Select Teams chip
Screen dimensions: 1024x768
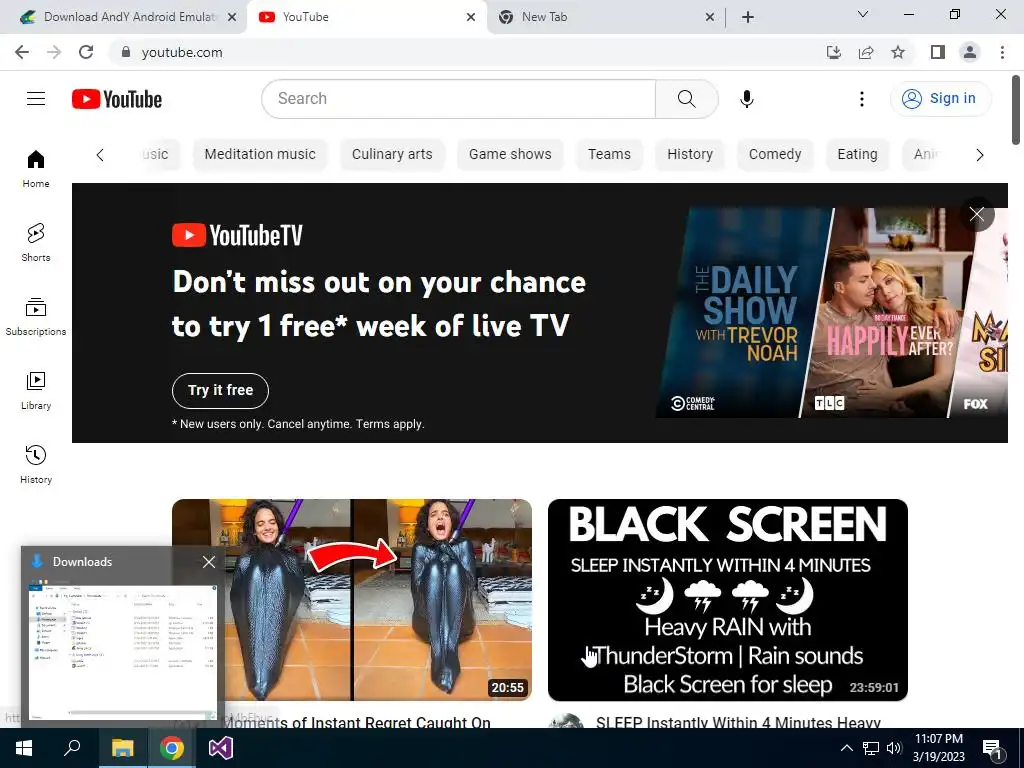click(x=609, y=154)
